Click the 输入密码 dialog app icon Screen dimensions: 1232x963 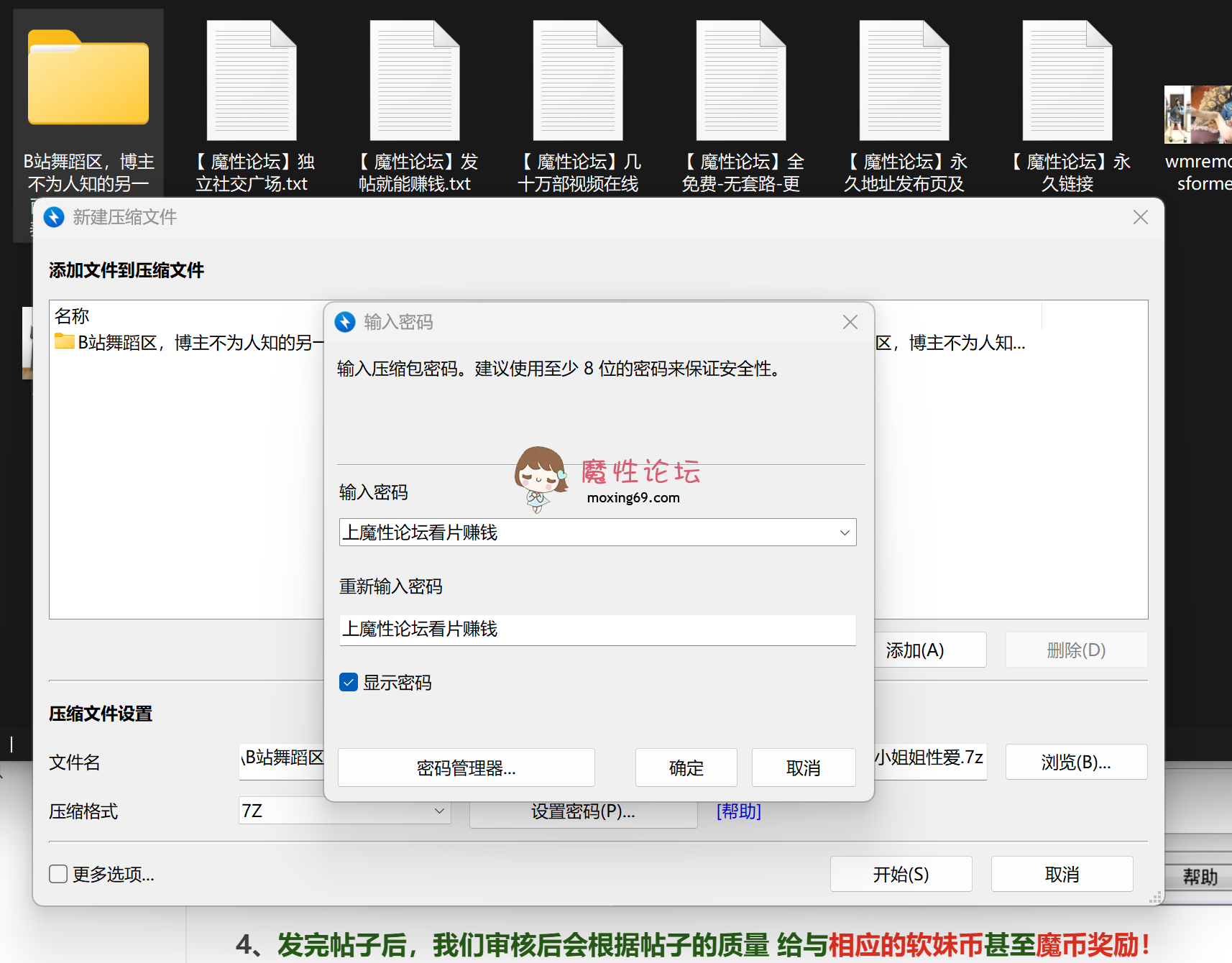pos(345,322)
